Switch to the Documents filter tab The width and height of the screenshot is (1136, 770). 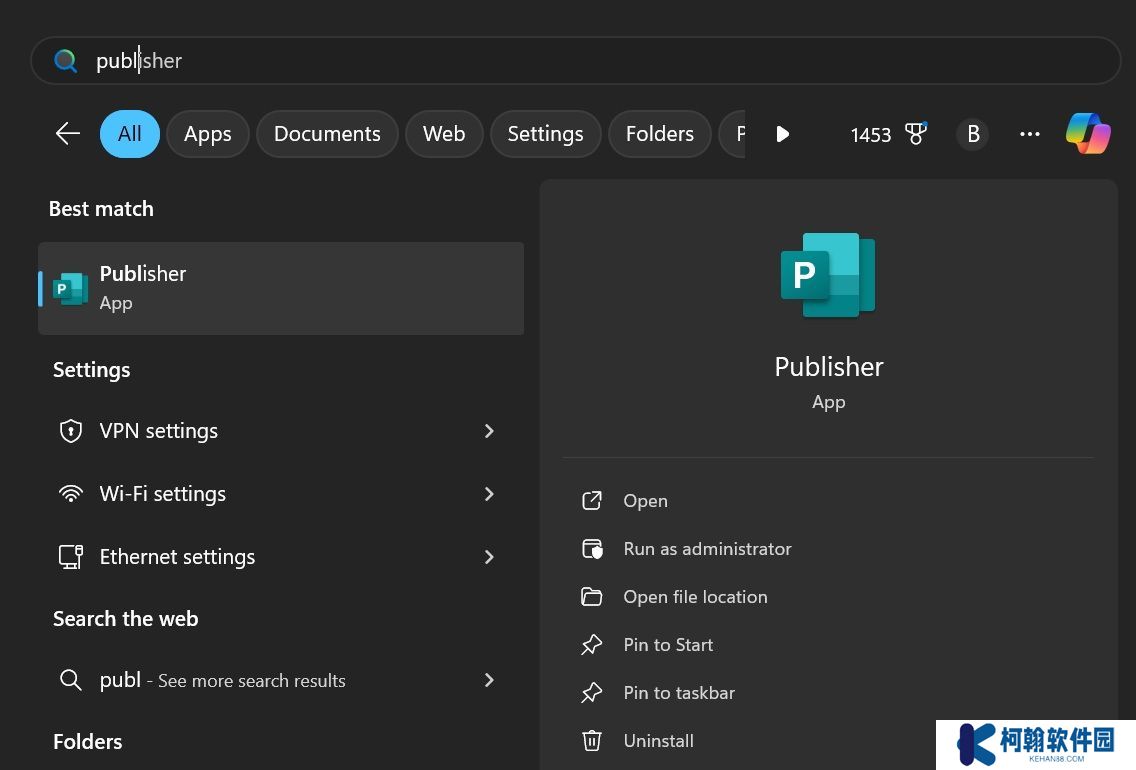(327, 134)
